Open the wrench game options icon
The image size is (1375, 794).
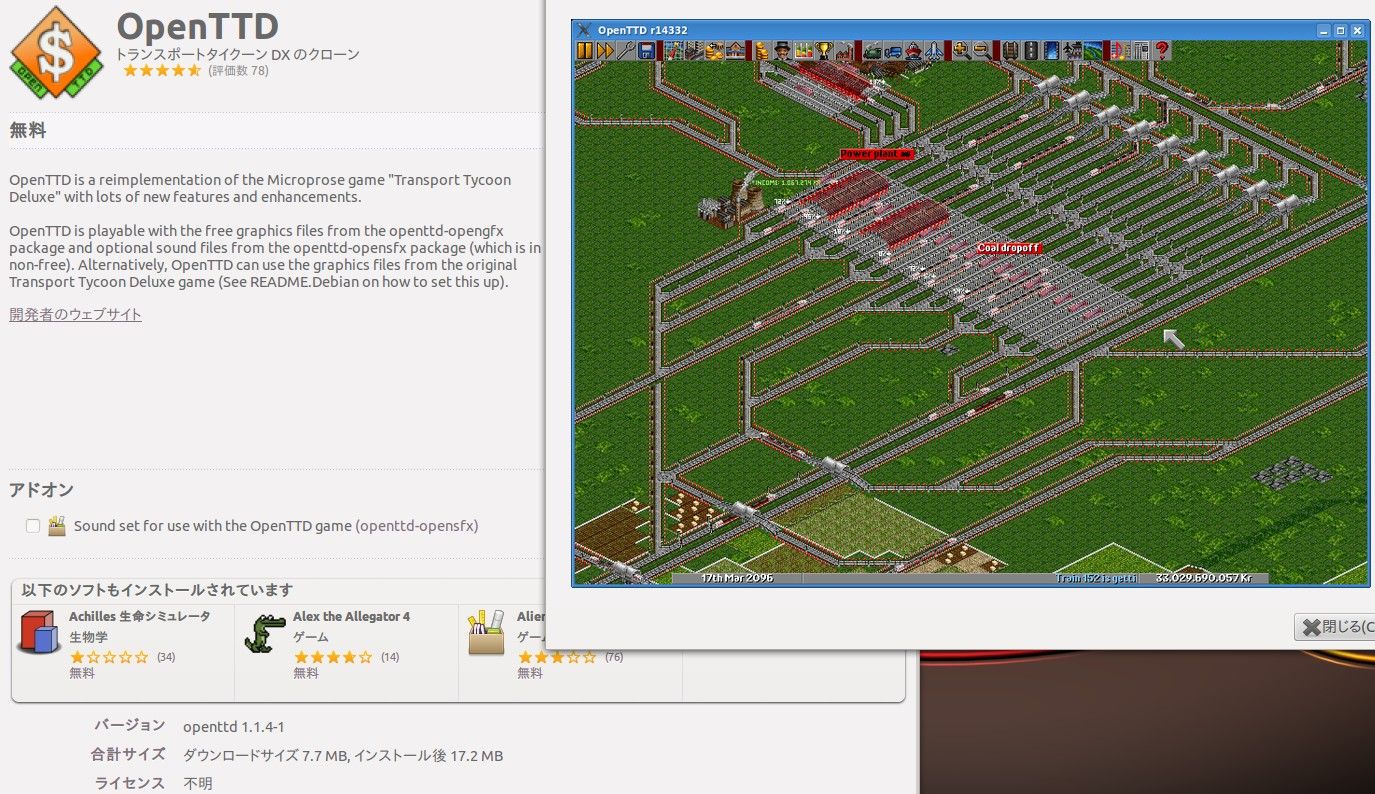[x=627, y=50]
